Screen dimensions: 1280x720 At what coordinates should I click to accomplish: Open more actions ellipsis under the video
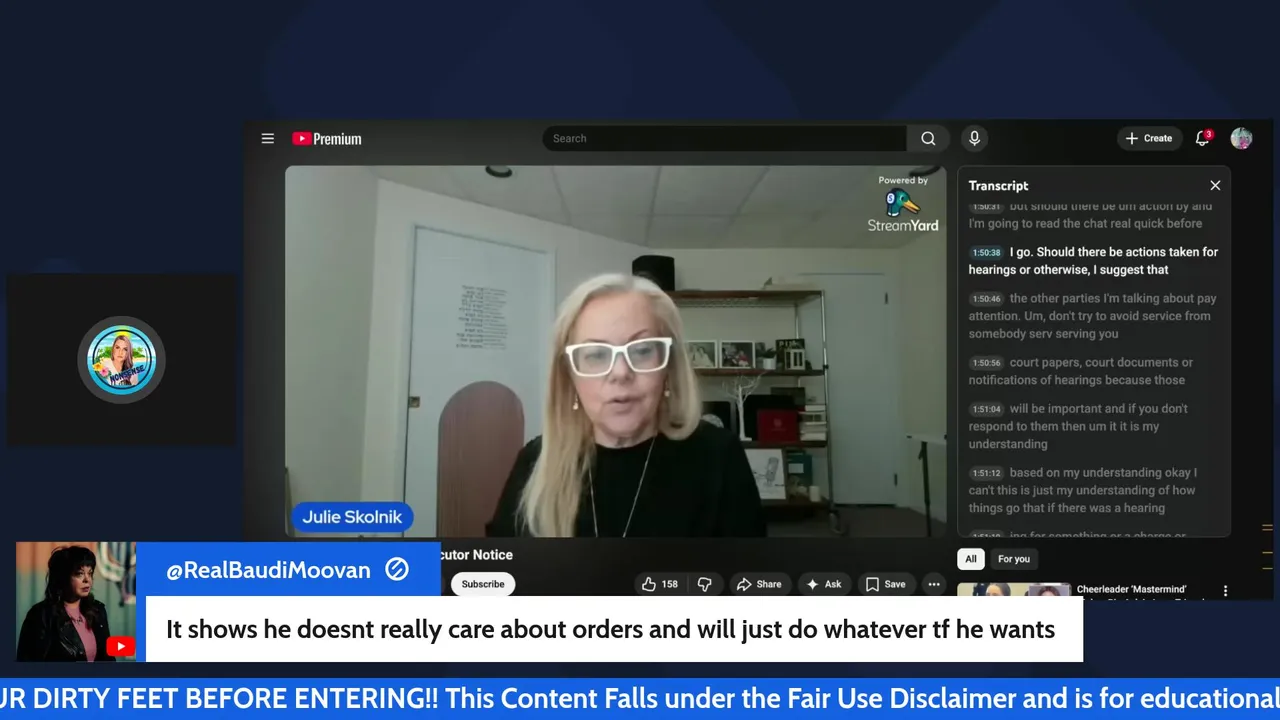[x=933, y=584]
